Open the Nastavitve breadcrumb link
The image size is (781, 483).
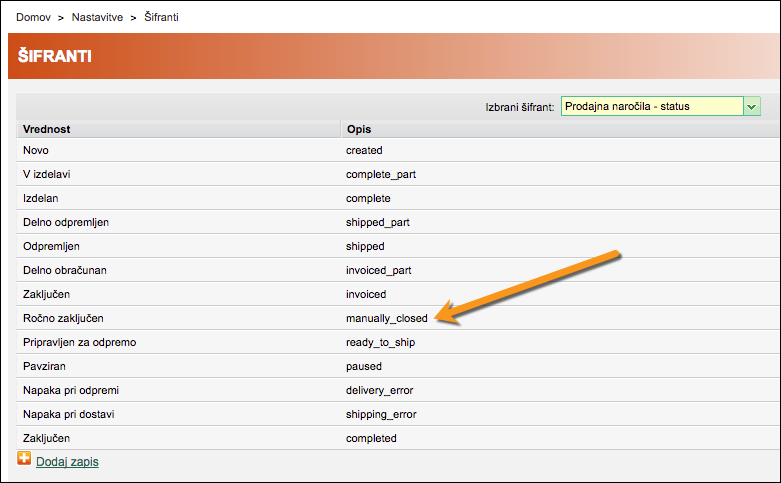(x=97, y=17)
